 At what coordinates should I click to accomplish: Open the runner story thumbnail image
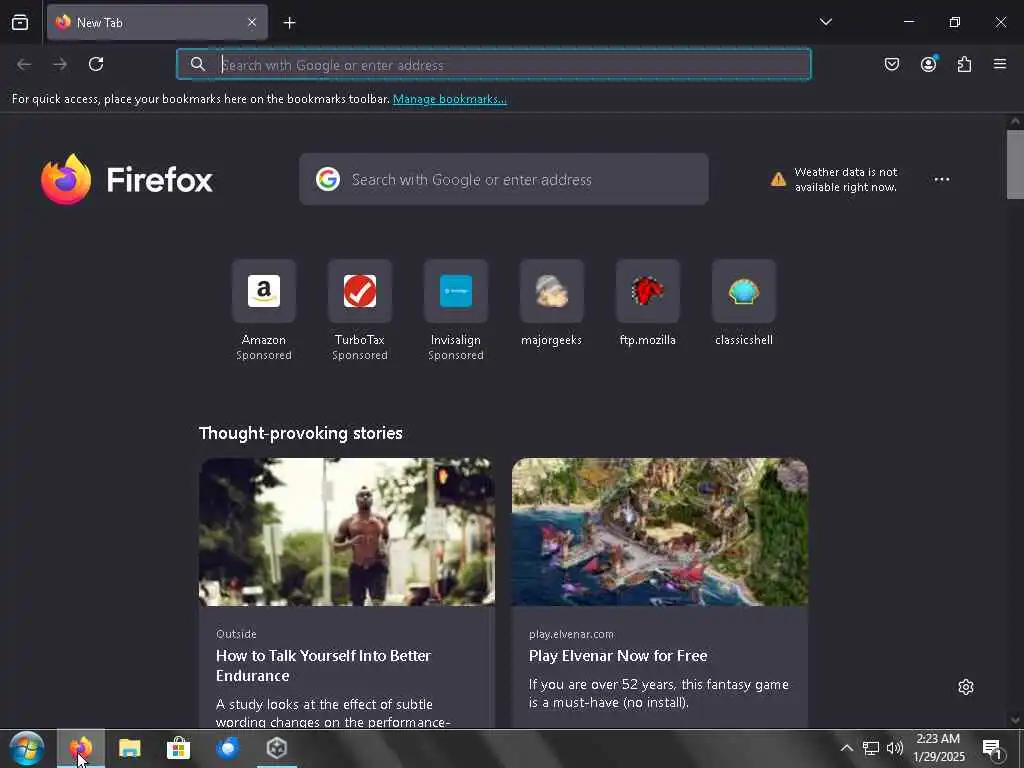click(347, 532)
